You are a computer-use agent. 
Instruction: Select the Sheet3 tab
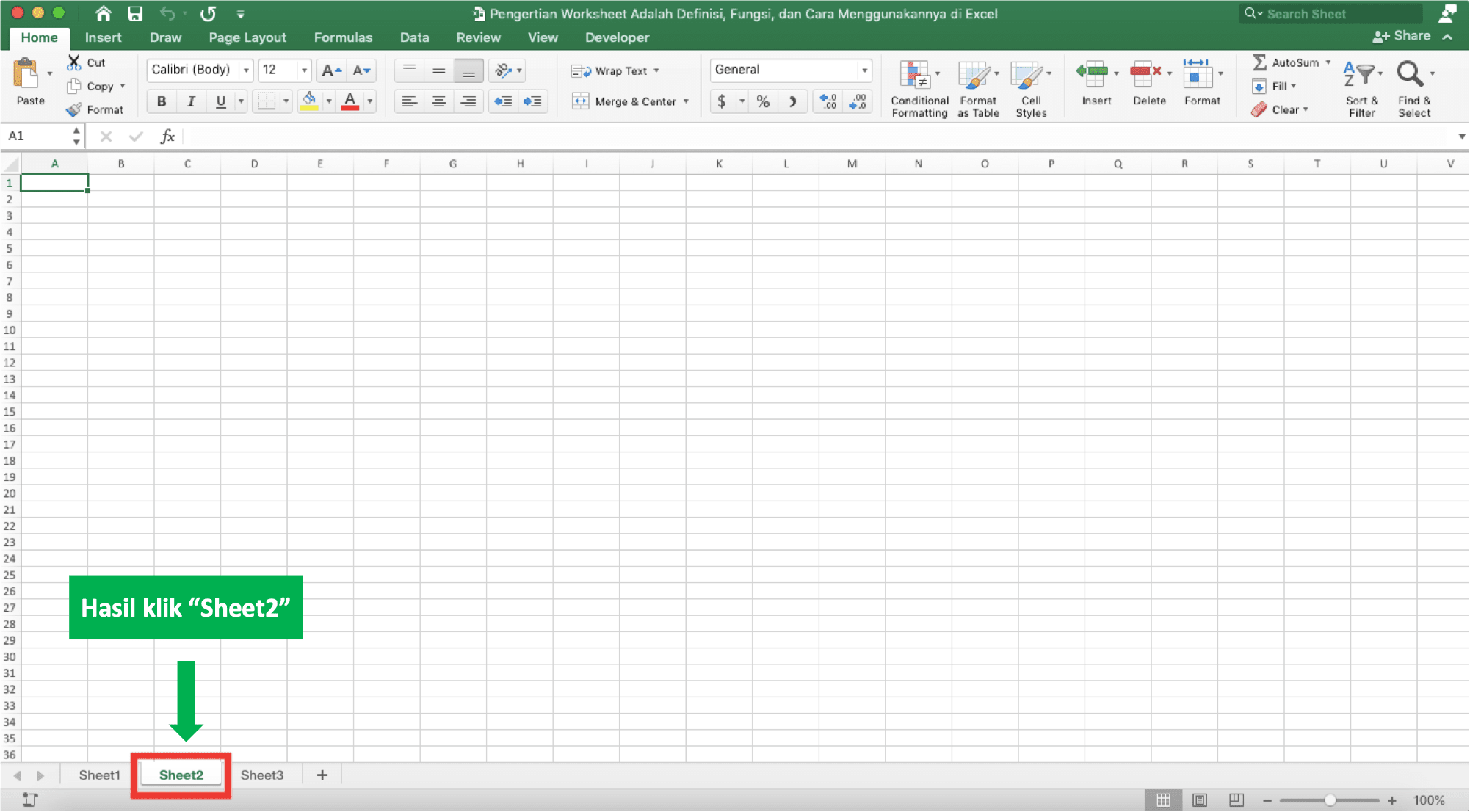point(262,775)
